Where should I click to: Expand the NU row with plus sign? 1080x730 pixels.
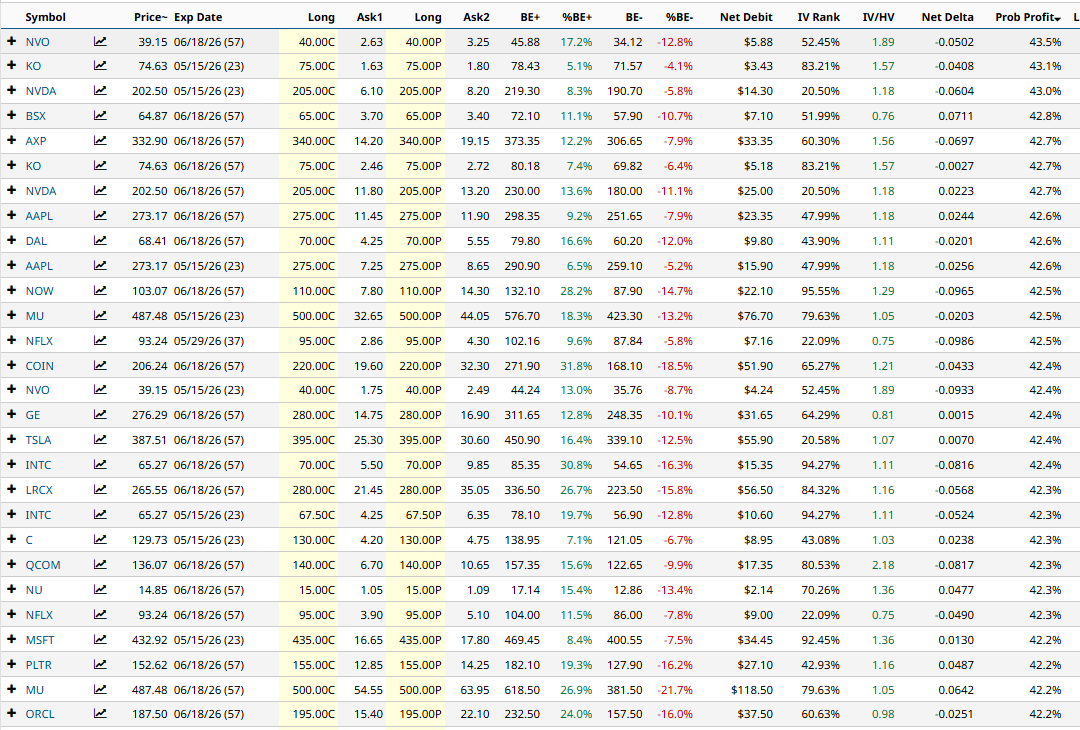11,589
